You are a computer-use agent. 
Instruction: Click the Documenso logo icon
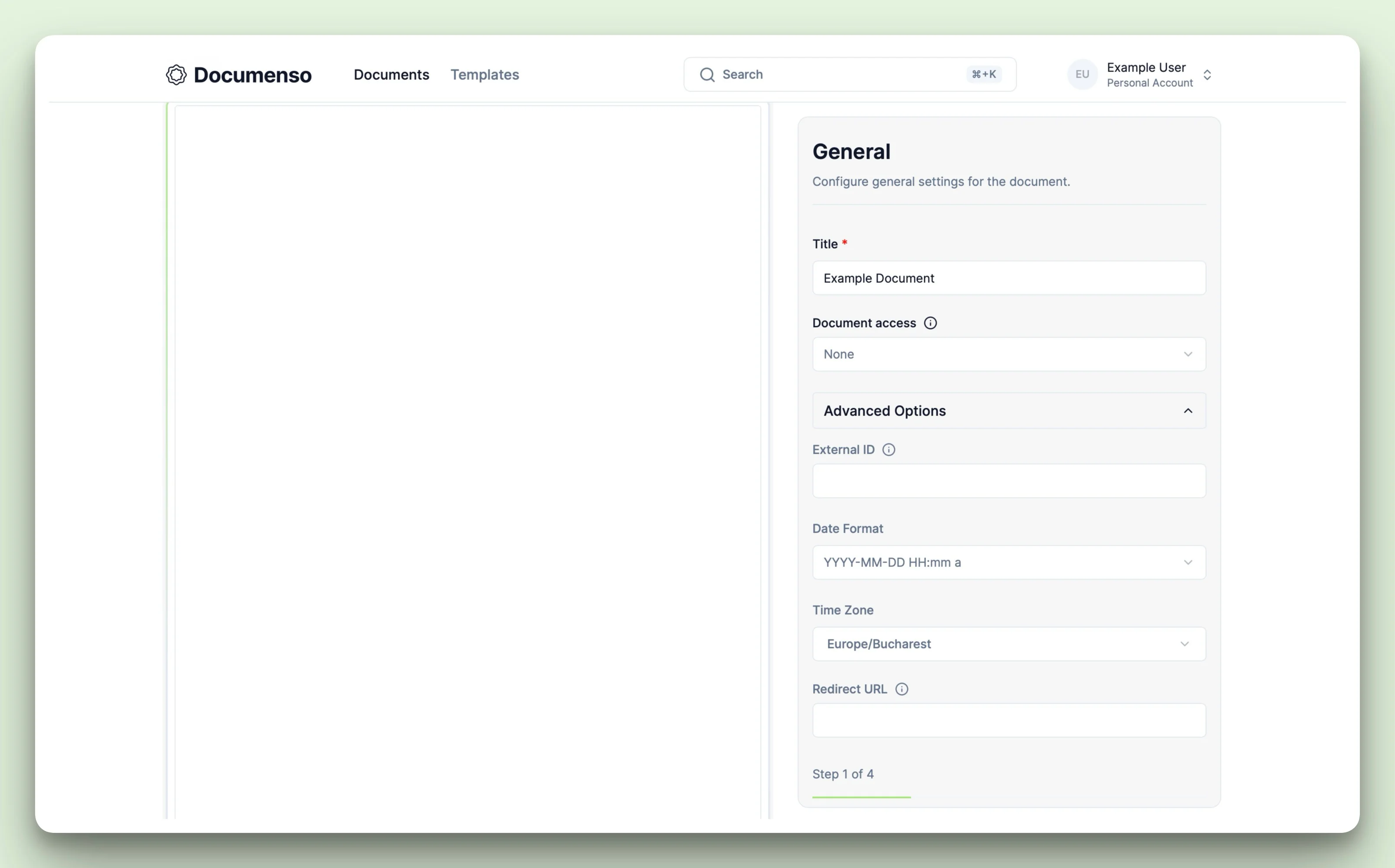(x=176, y=75)
